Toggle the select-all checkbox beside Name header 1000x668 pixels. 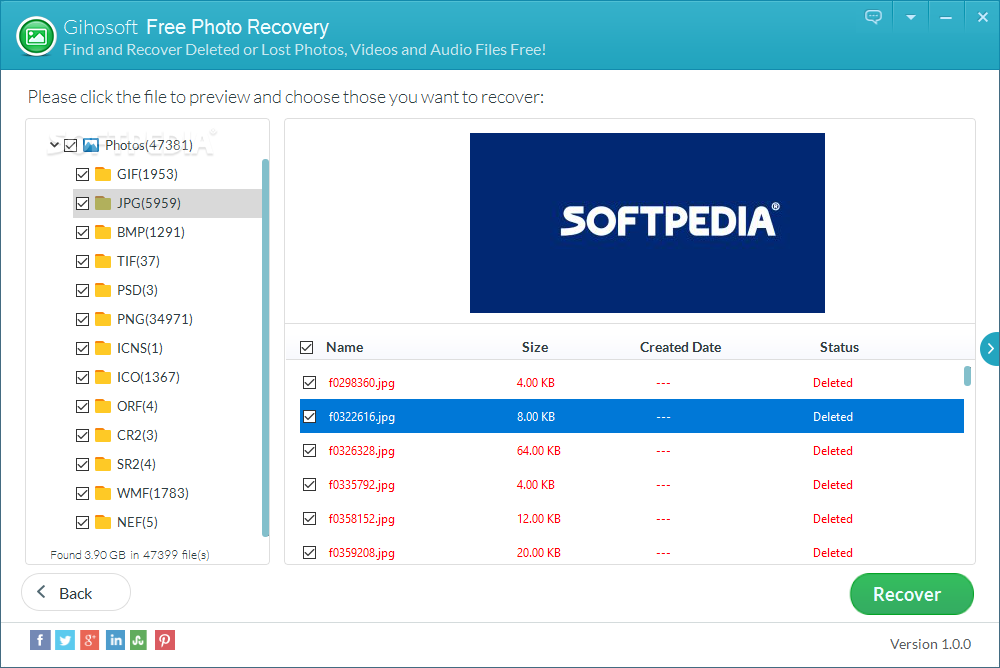tap(307, 348)
